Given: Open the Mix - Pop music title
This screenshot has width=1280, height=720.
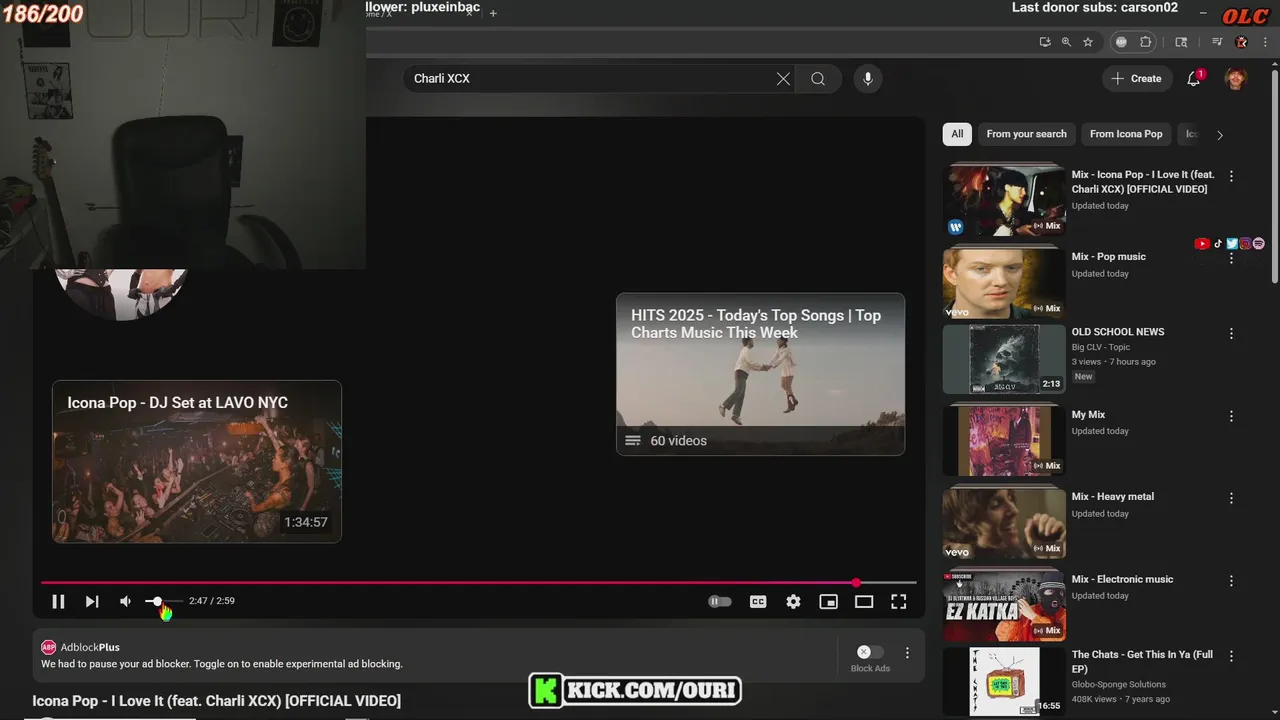Looking at the screenshot, I should pyautogui.click(x=1108, y=257).
